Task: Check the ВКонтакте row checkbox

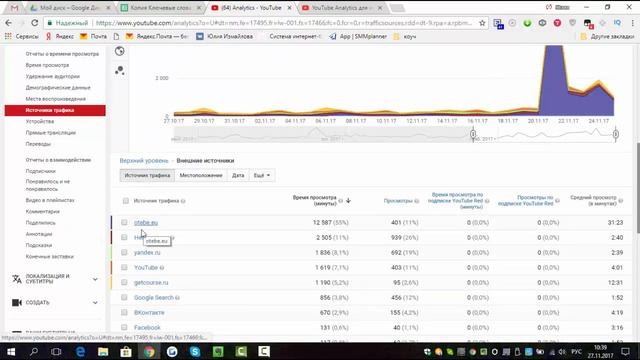Action: [124, 313]
